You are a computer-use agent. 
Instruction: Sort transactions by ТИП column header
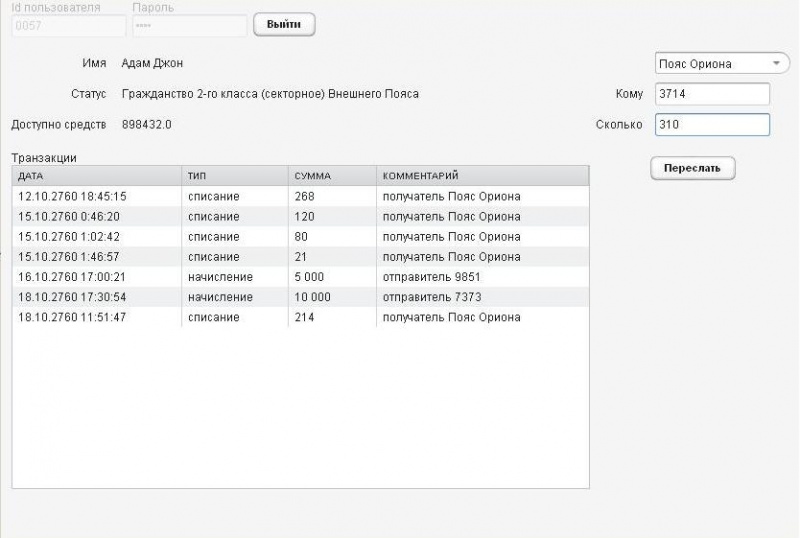tap(235, 176)
